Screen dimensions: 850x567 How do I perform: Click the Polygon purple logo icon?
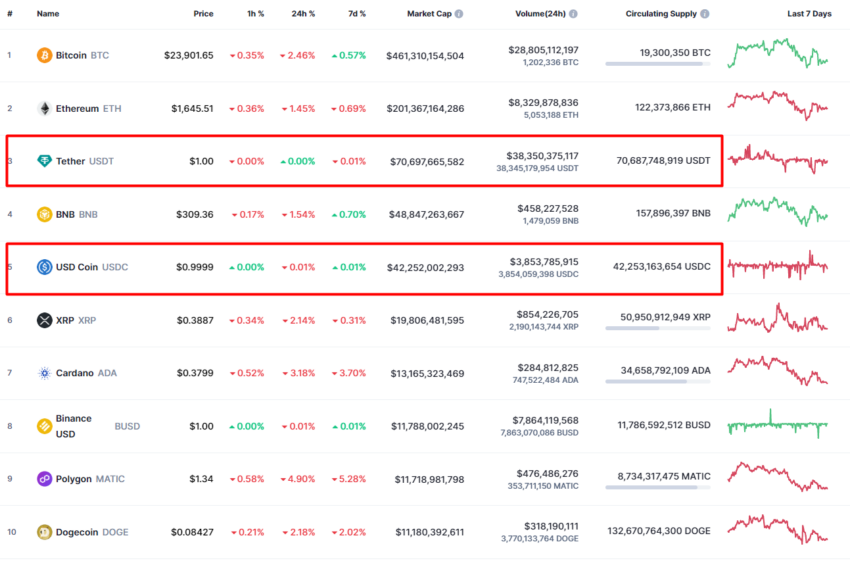(44, 479)
